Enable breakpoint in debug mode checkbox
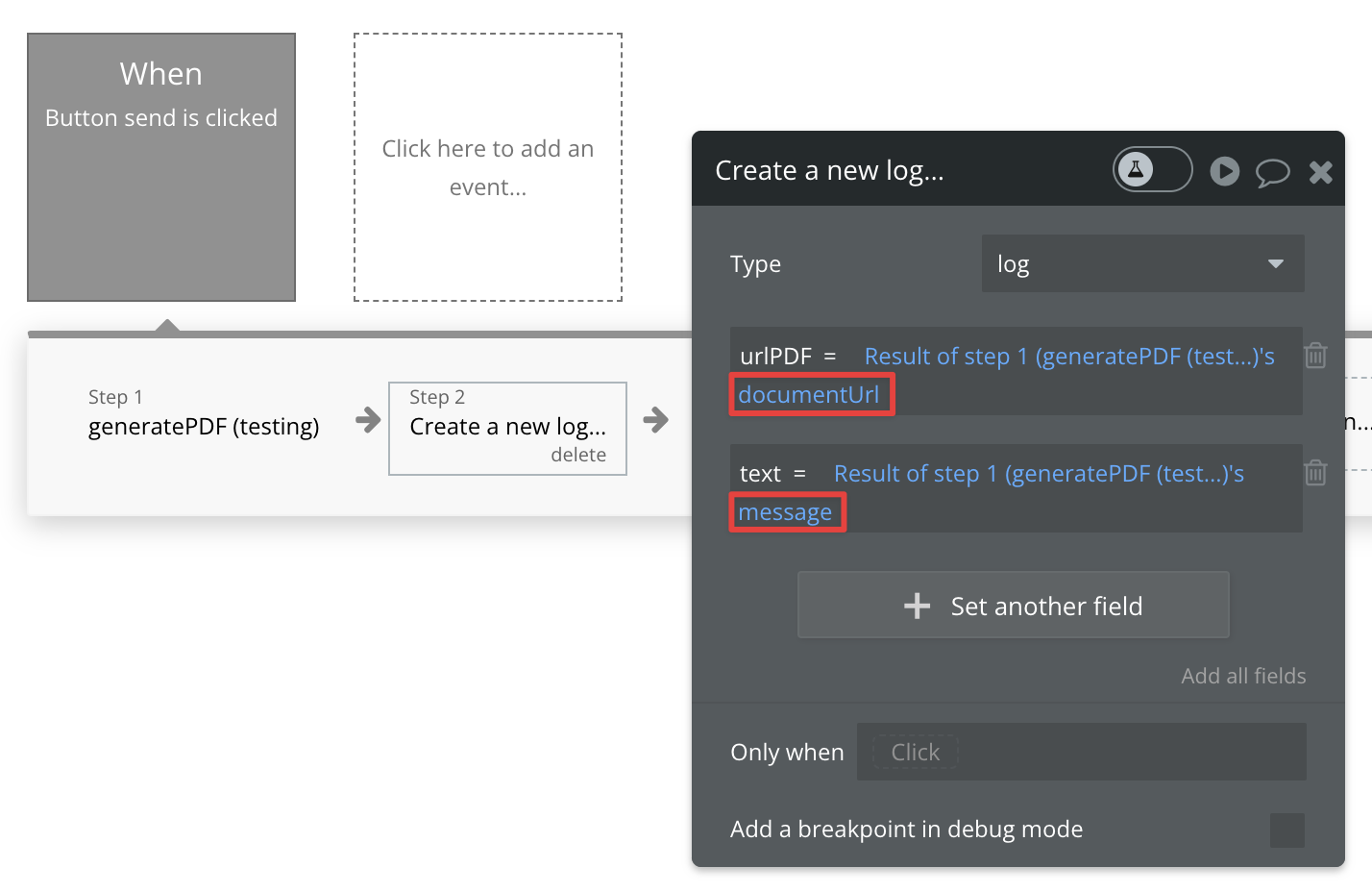The width and height of the screenshot is (1372, 892). tap(1286, 830)
